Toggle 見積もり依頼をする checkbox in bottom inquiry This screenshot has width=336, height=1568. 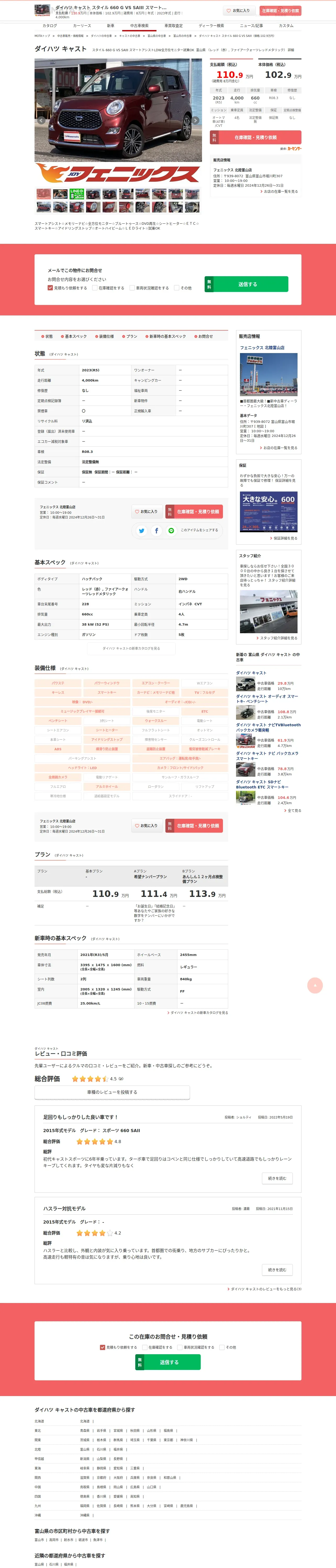click(102, 1347)
